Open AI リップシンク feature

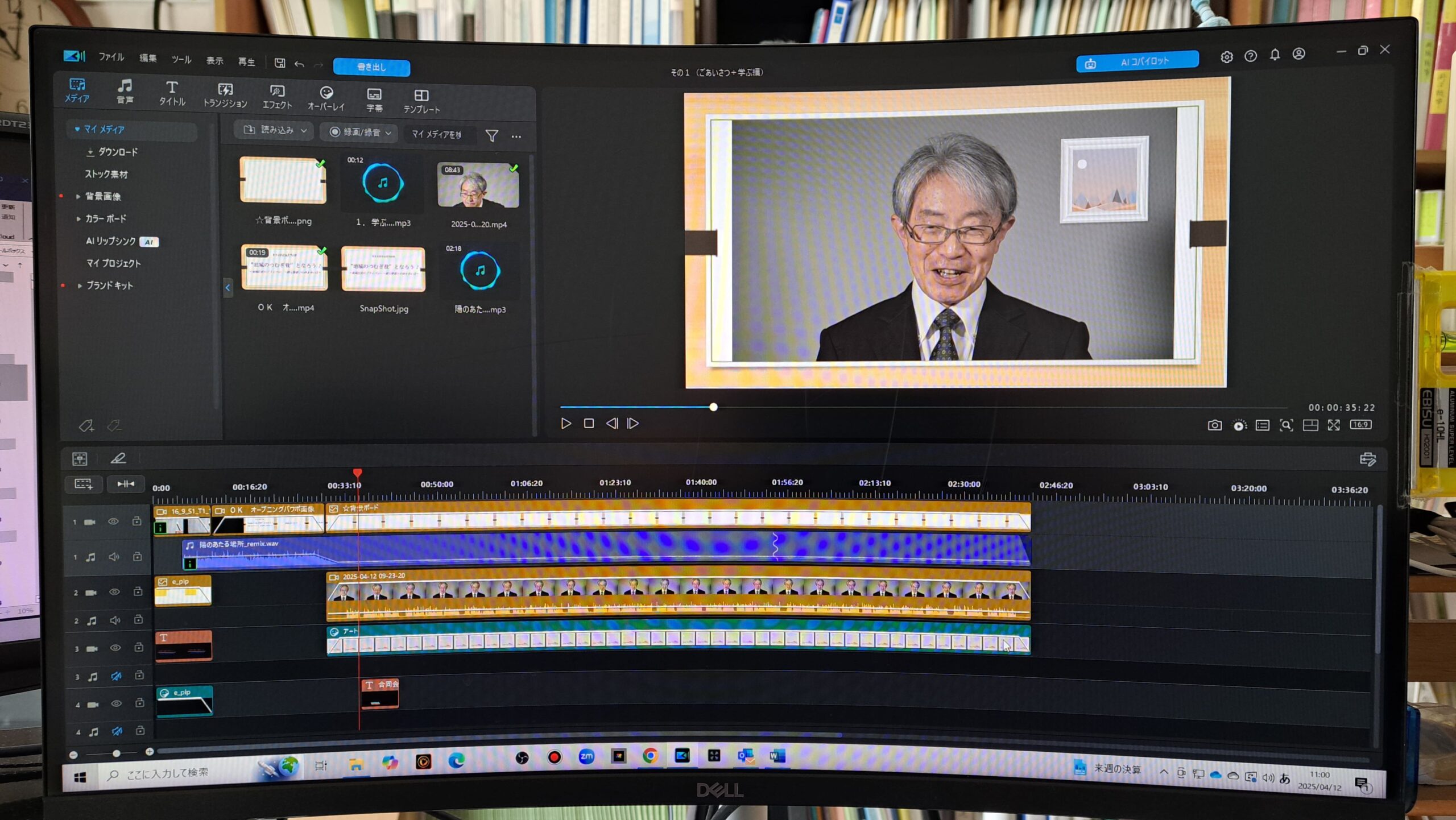122,241
